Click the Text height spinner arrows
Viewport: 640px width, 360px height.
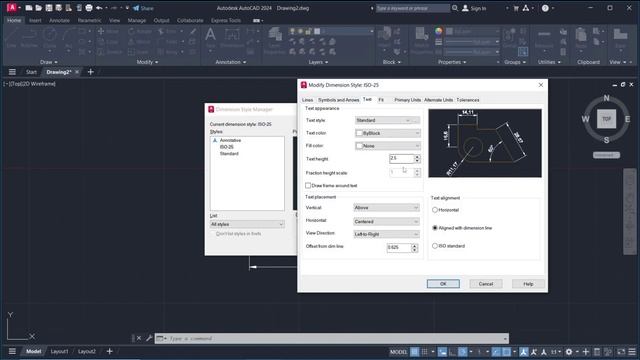417,158
